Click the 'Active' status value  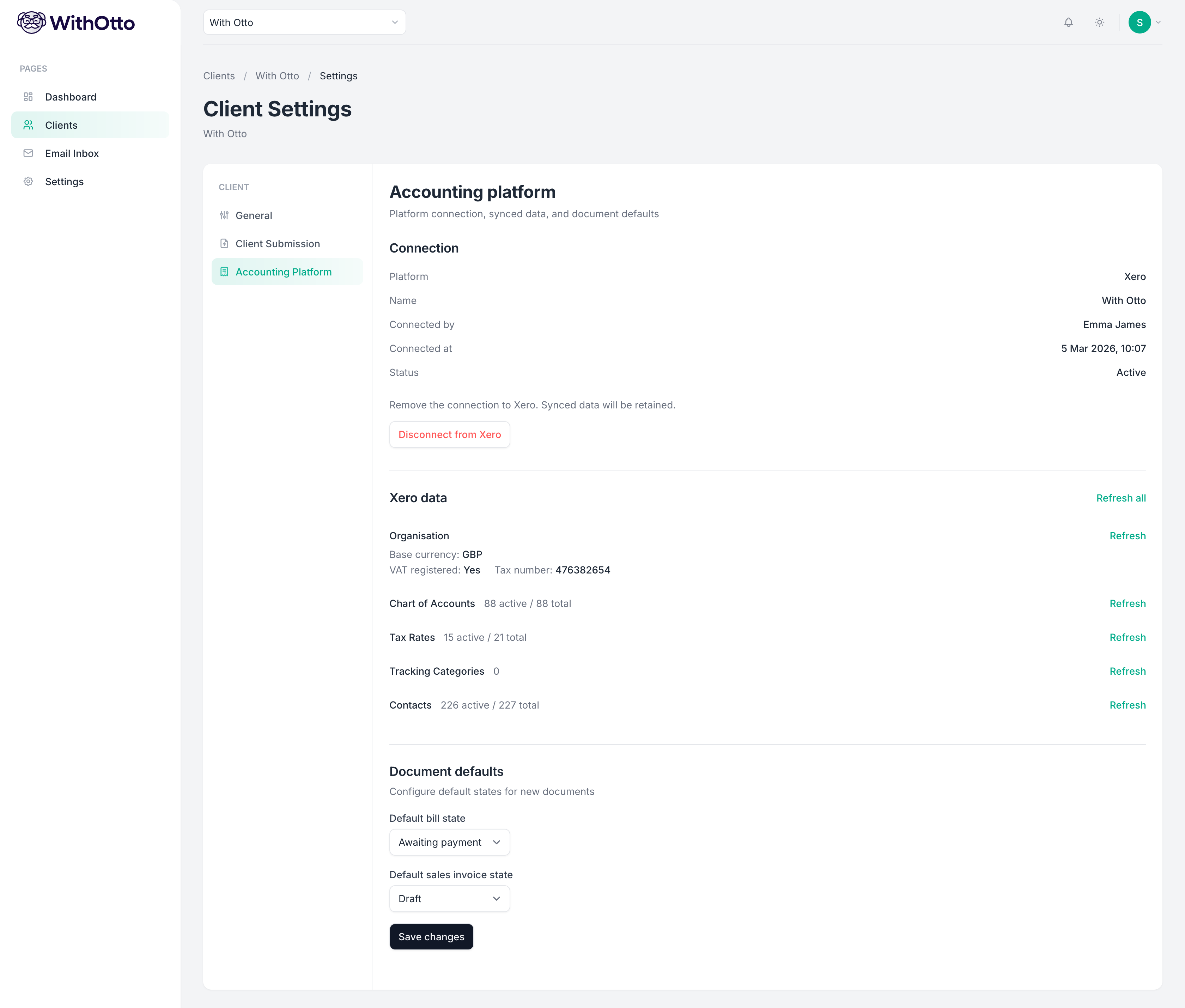1131,372
